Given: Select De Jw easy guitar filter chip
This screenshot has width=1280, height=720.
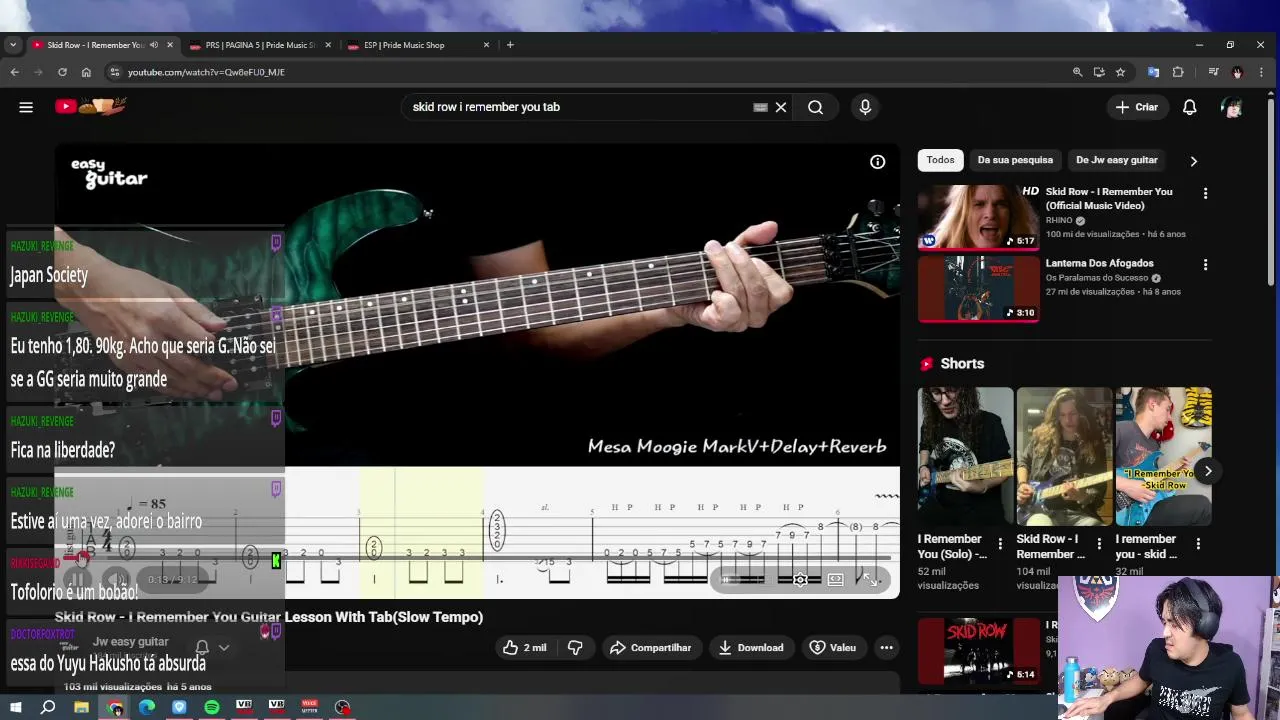Looking at the screenshot, I should pyautogui.click(x=1116, y=160).
